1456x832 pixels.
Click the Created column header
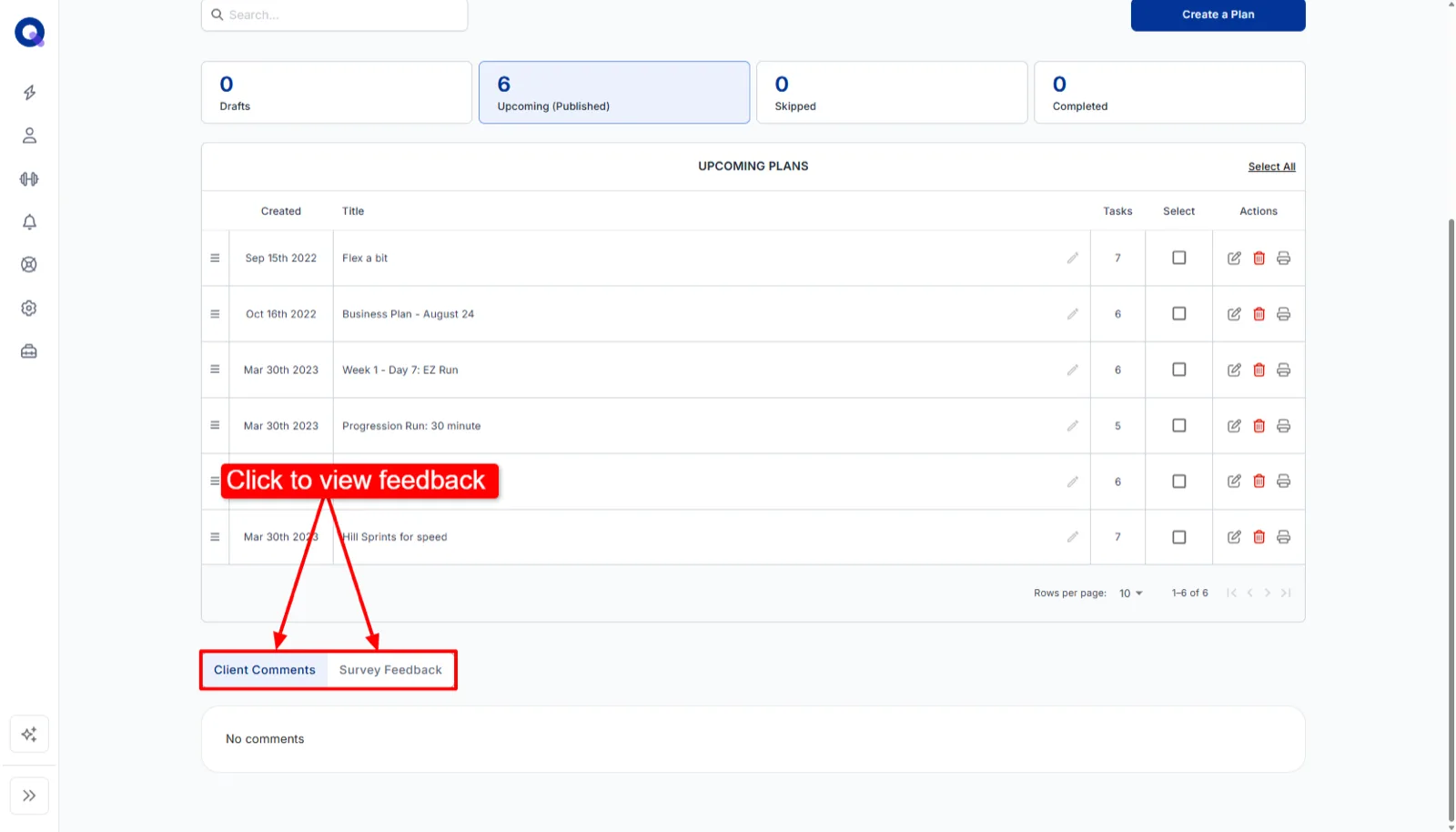[x=281, y=211]
